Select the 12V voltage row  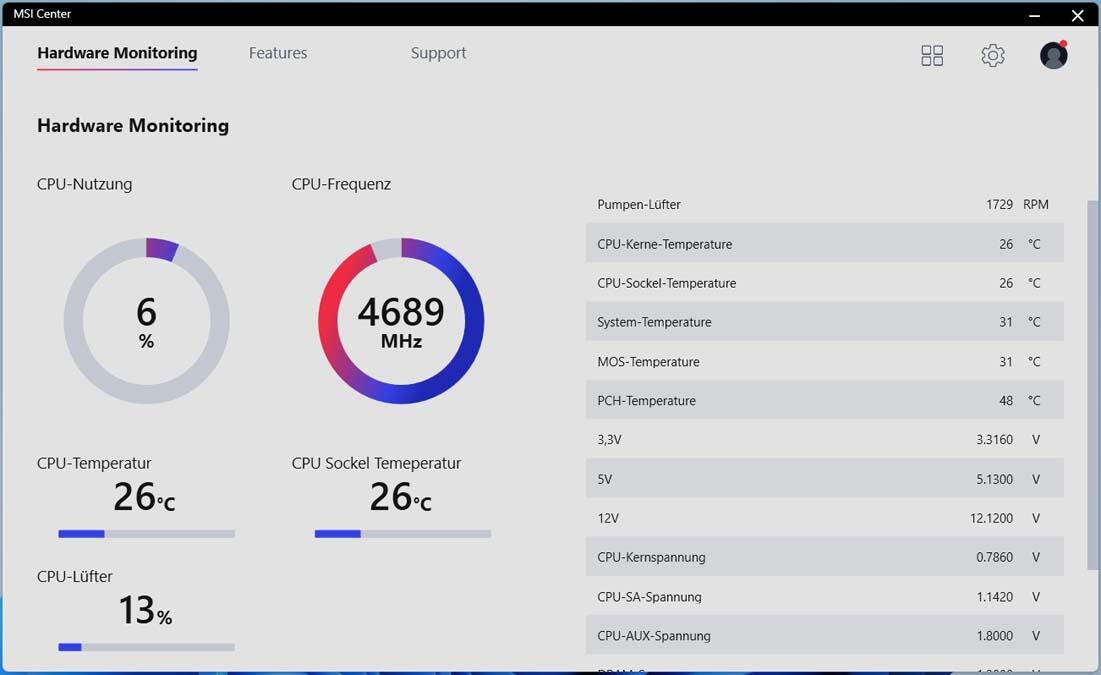click(x=824, y=518)
